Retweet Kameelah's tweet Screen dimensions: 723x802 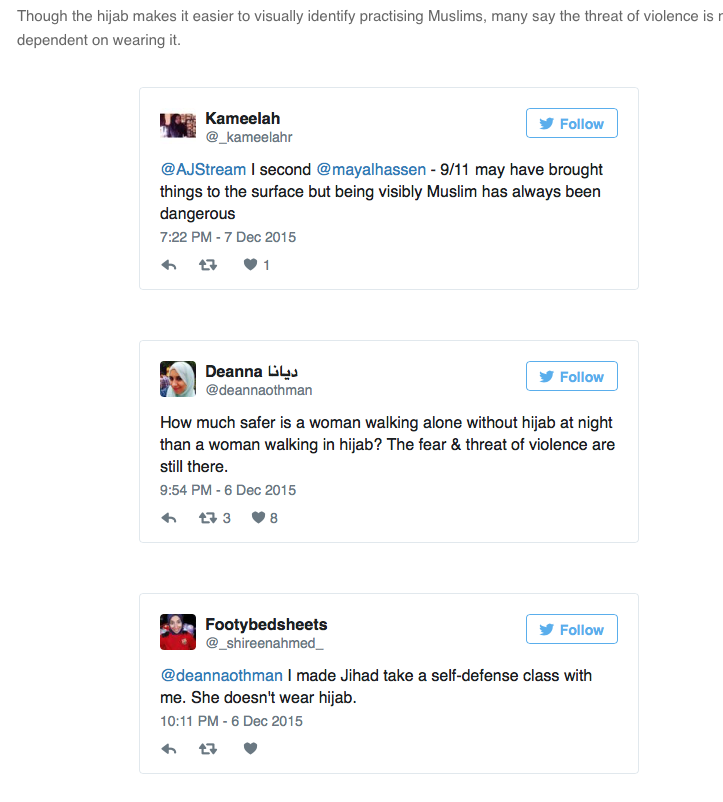tap(208, 265)
